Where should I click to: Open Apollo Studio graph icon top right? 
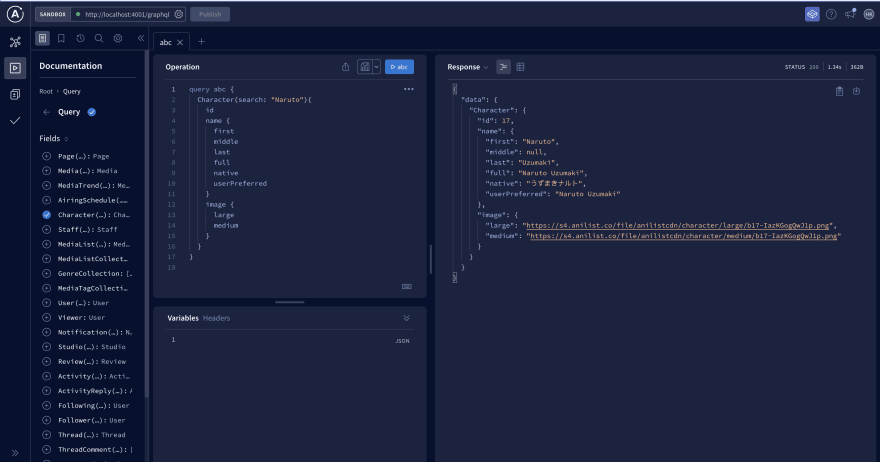pyautogui.click(x=812, y=14)
